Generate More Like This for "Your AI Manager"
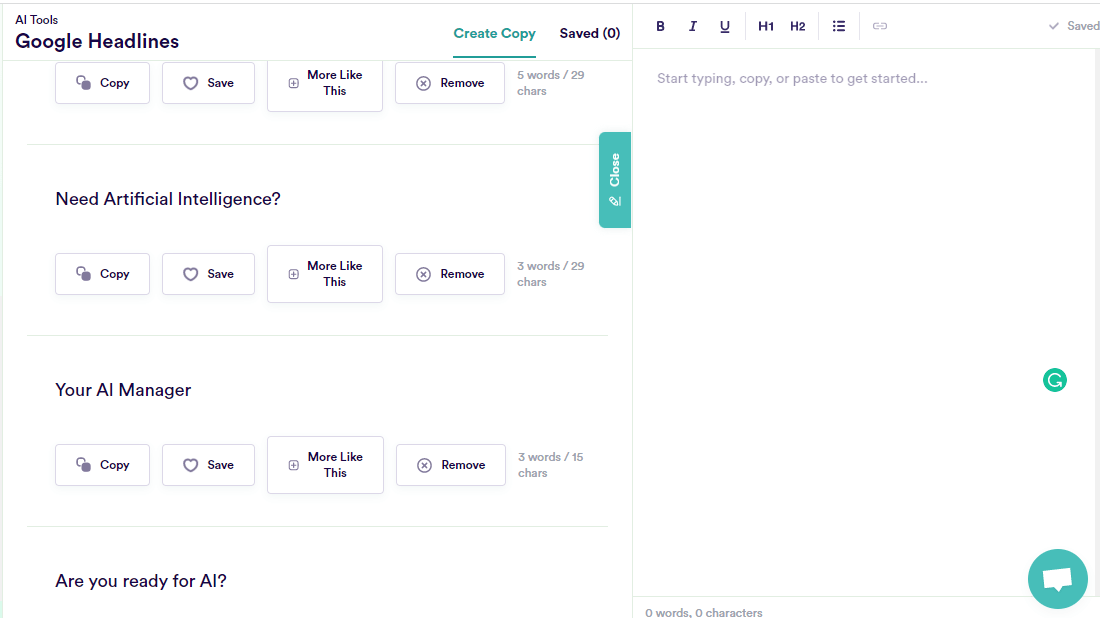1100x618 pixels. point(326,464)
